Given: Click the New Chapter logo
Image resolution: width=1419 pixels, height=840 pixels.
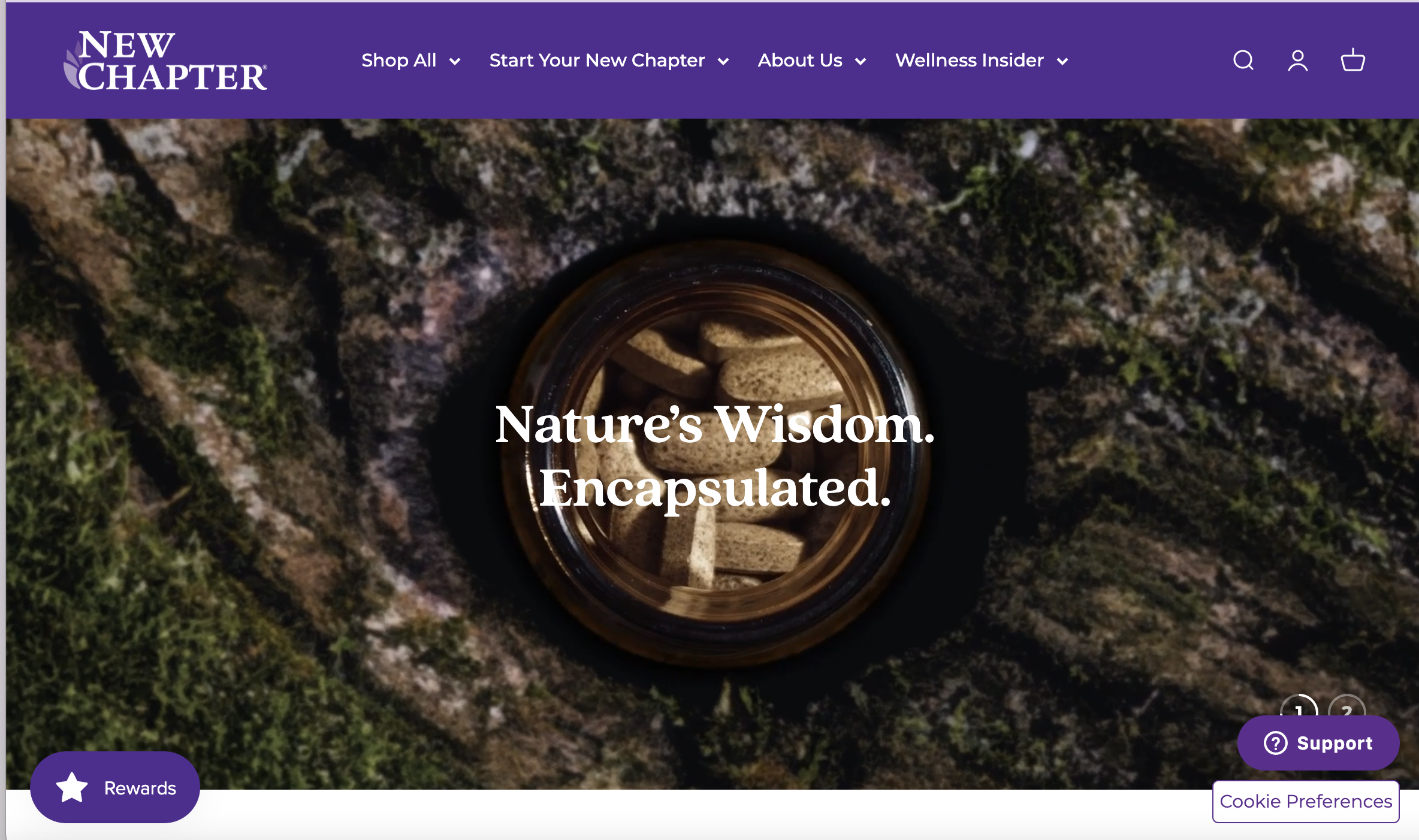Looking at the screenshot, I should [x=165, y=61].
